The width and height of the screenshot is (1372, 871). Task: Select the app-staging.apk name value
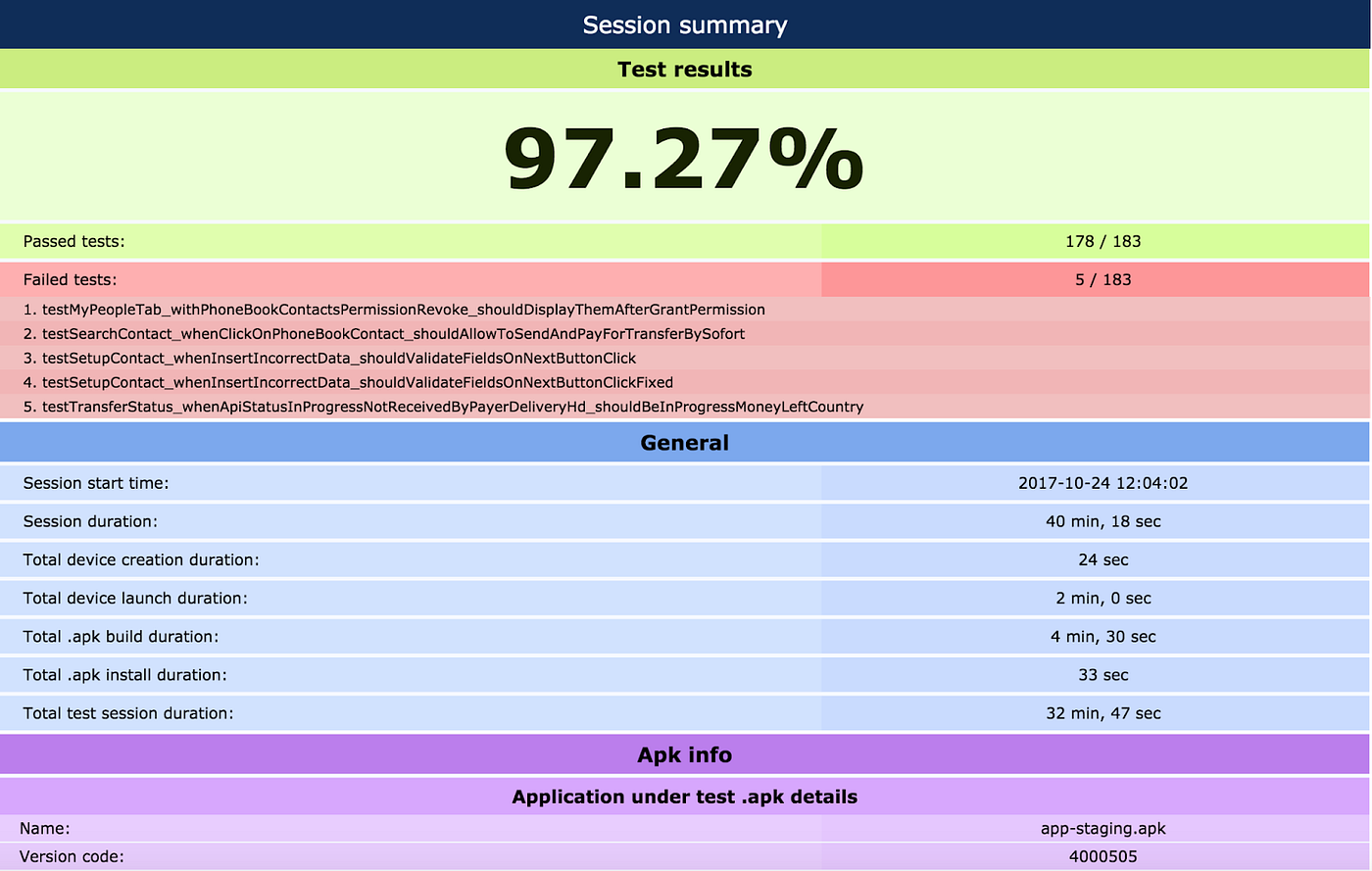pyautogui.click(x=1103, y=828)
